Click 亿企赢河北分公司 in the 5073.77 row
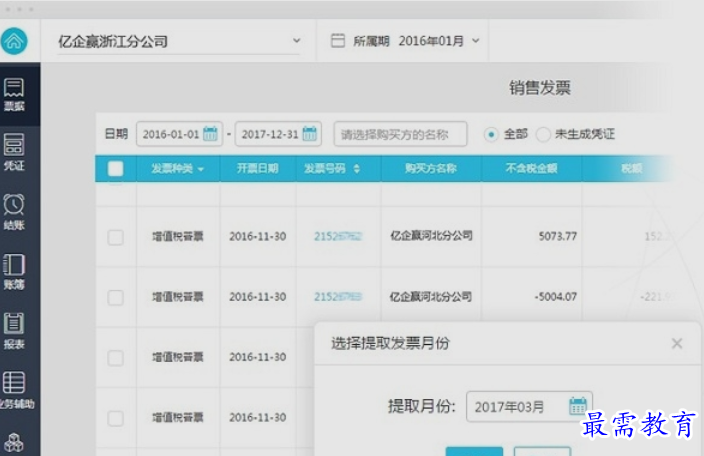This screenshot has width=704, height=456. 431,236
